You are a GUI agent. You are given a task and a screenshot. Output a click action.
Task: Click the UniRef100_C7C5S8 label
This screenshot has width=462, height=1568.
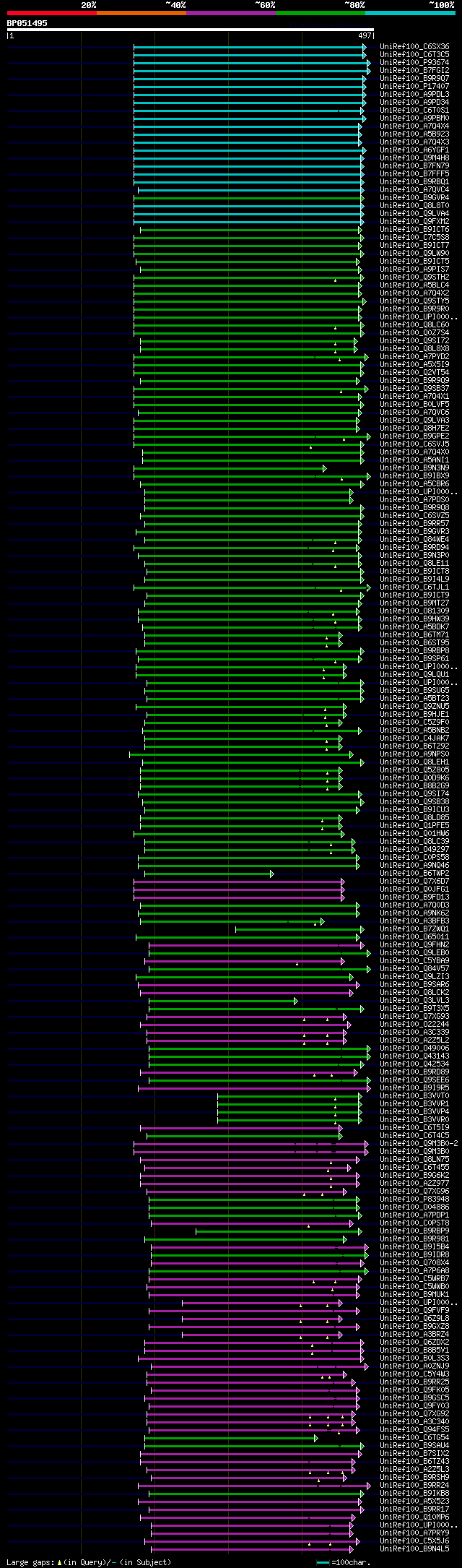[414, 238]
